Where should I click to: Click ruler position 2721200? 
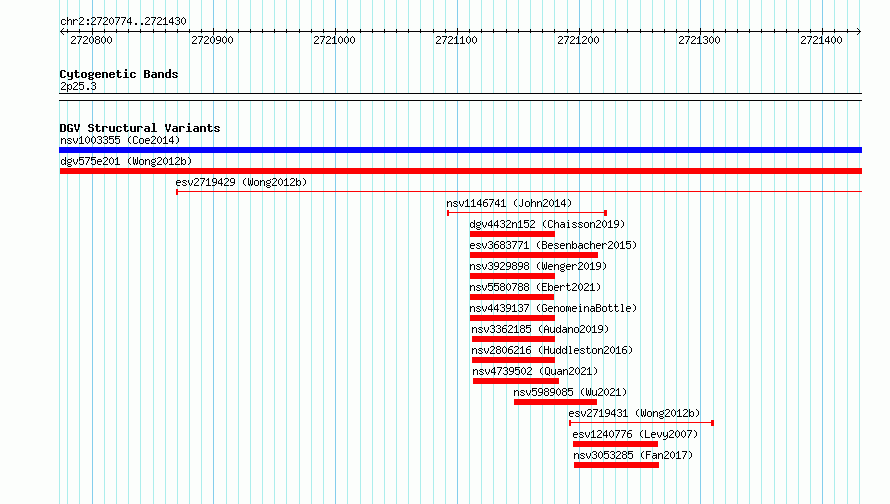(578, 40)
